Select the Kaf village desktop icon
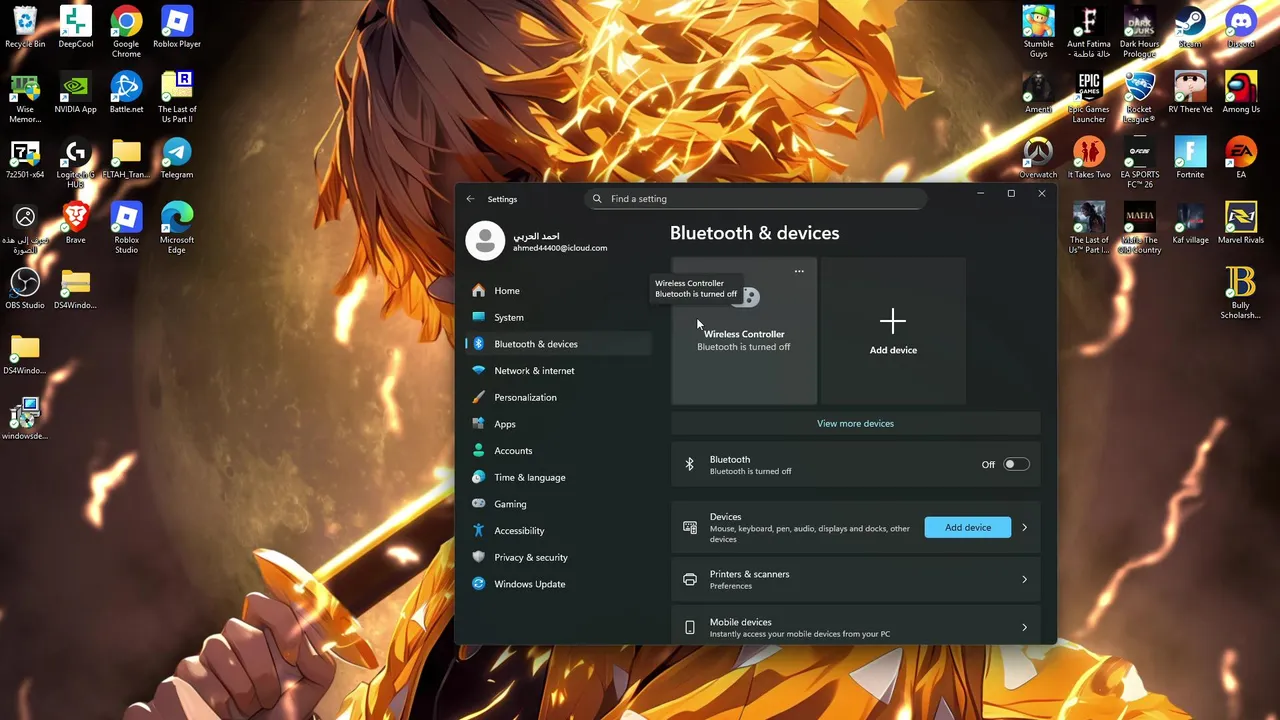The width and height of the screenshot is (1280, 720). [1190, 223]
